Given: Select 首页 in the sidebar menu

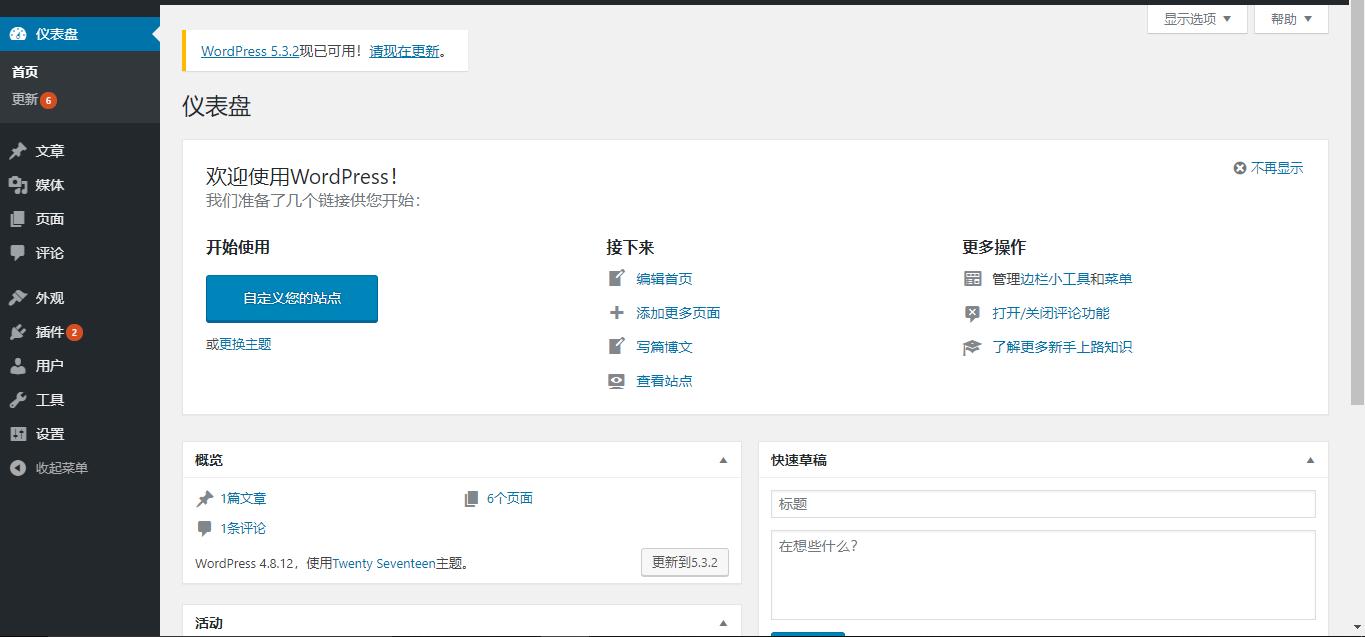Looking at the screenshot, I should tap(24, 71).
